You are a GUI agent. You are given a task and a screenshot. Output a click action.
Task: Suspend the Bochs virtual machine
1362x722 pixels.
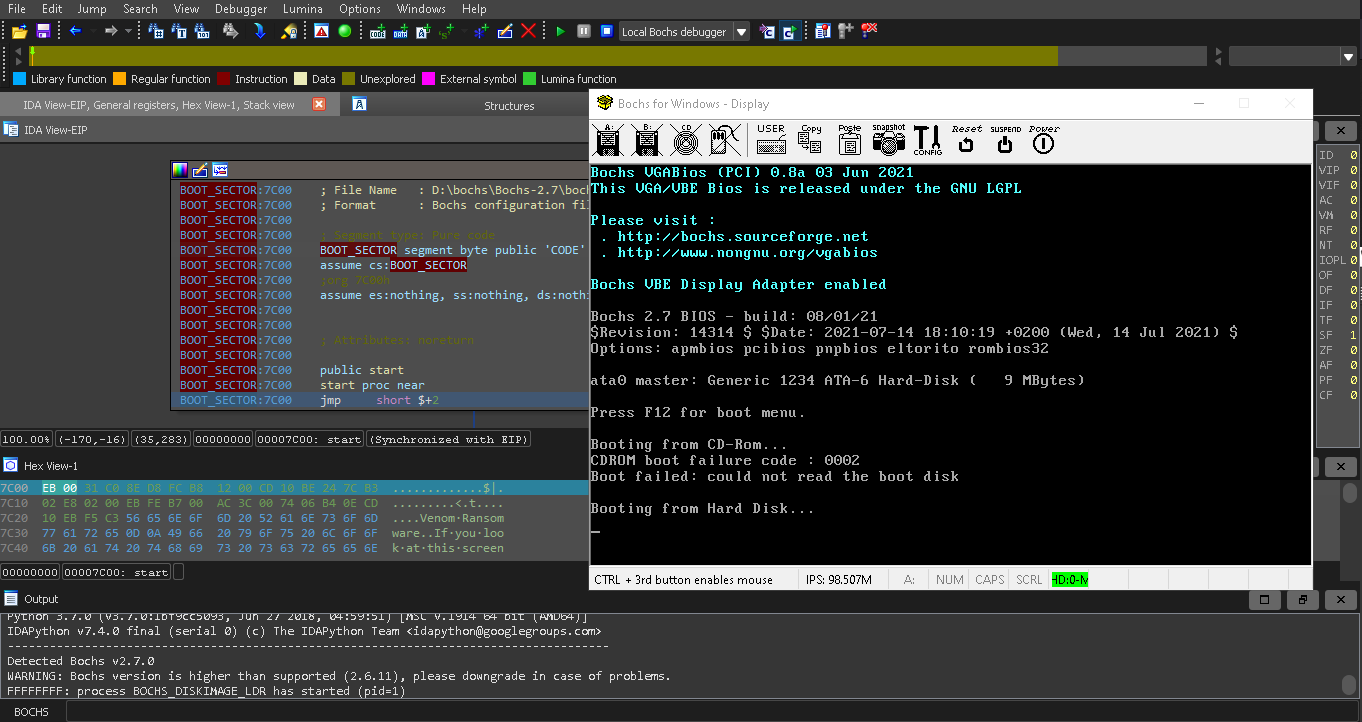pos(1005,140)
